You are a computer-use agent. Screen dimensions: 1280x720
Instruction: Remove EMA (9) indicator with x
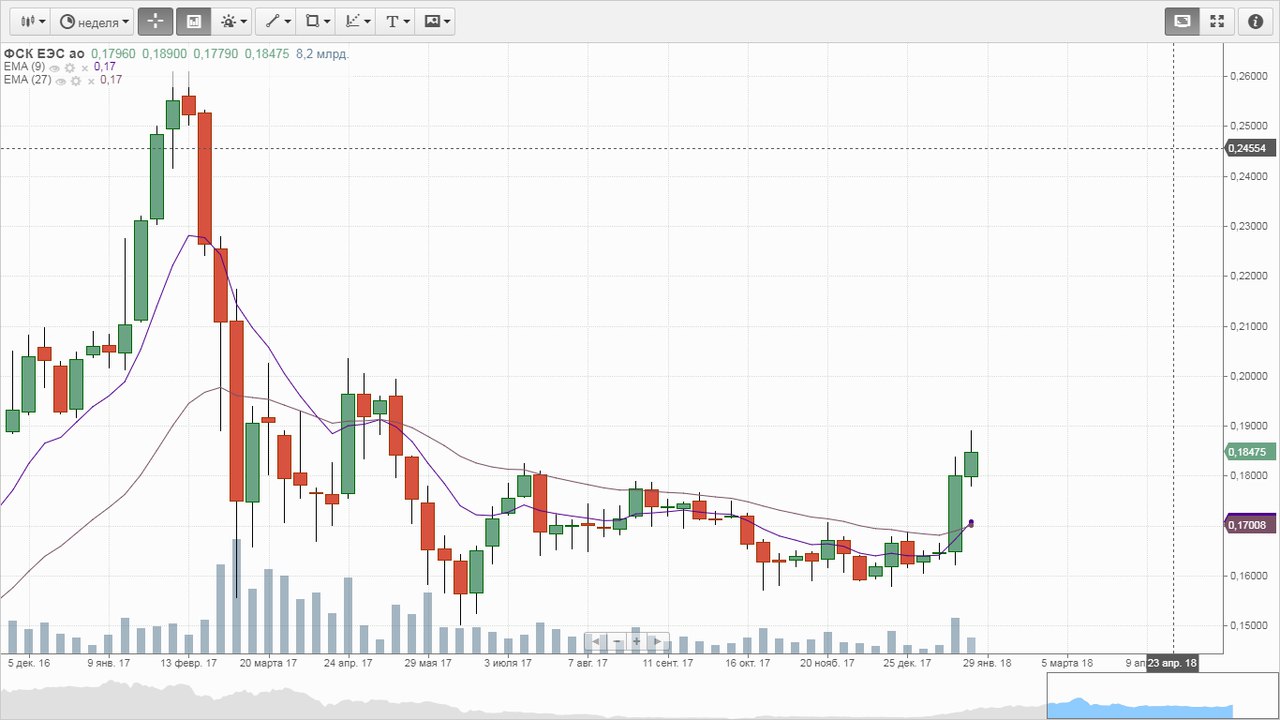[x=86, y=67]
